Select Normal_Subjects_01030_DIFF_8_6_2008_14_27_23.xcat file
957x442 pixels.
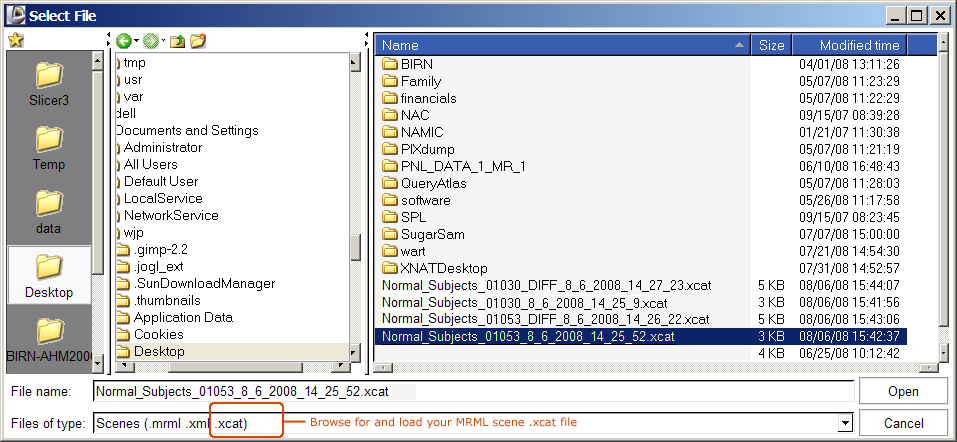[532, 285]
